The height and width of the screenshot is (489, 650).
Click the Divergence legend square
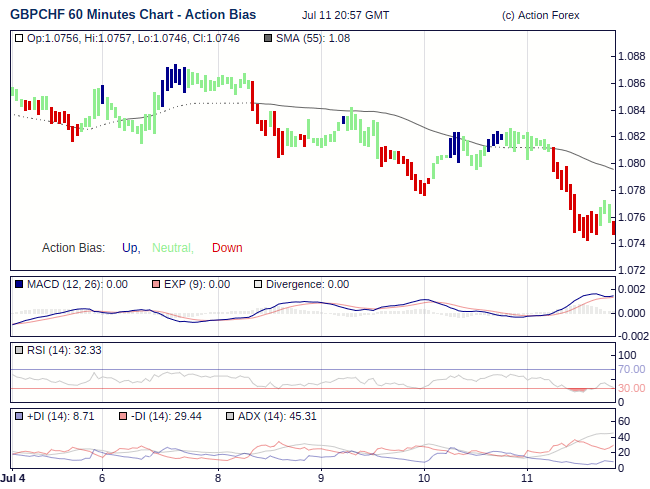258,284
